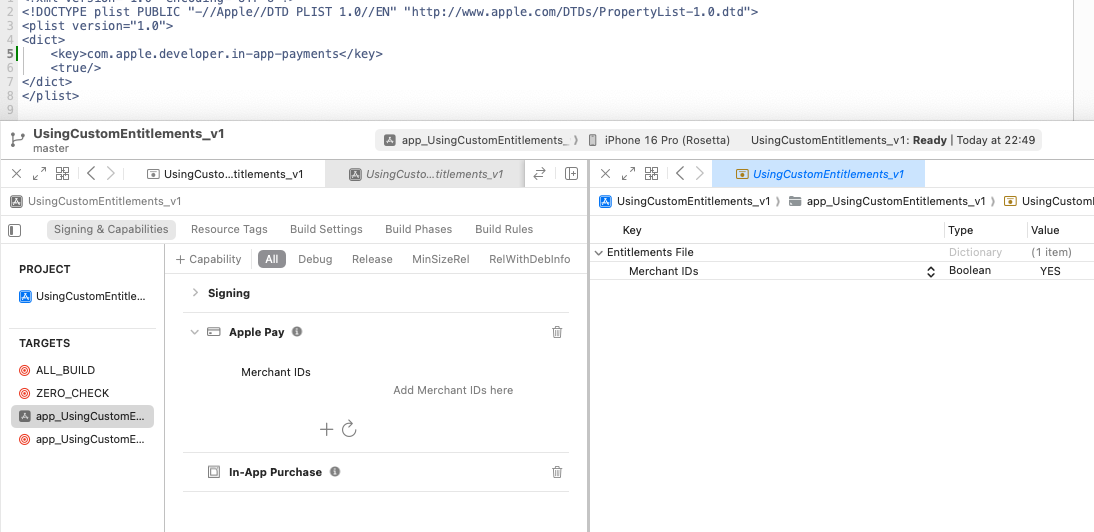Open the Build Settings tab

click(x=327, y=229)
